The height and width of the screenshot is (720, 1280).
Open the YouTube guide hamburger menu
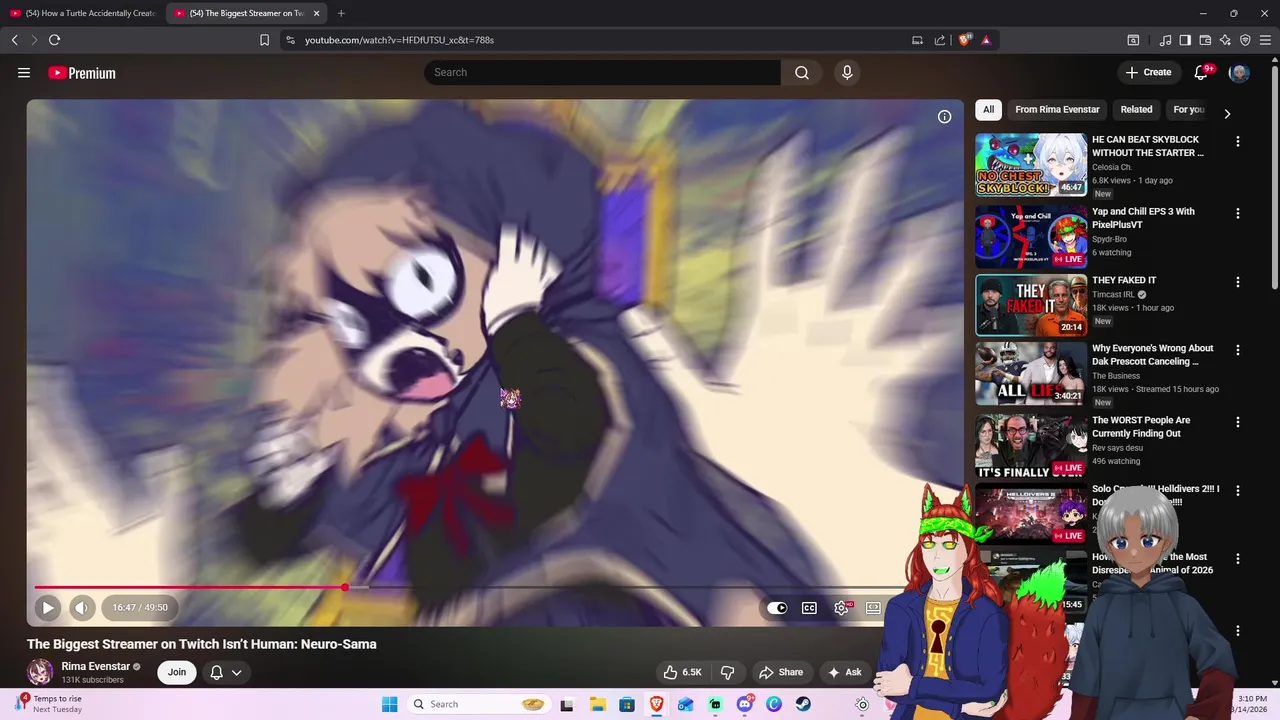point(24,72)
